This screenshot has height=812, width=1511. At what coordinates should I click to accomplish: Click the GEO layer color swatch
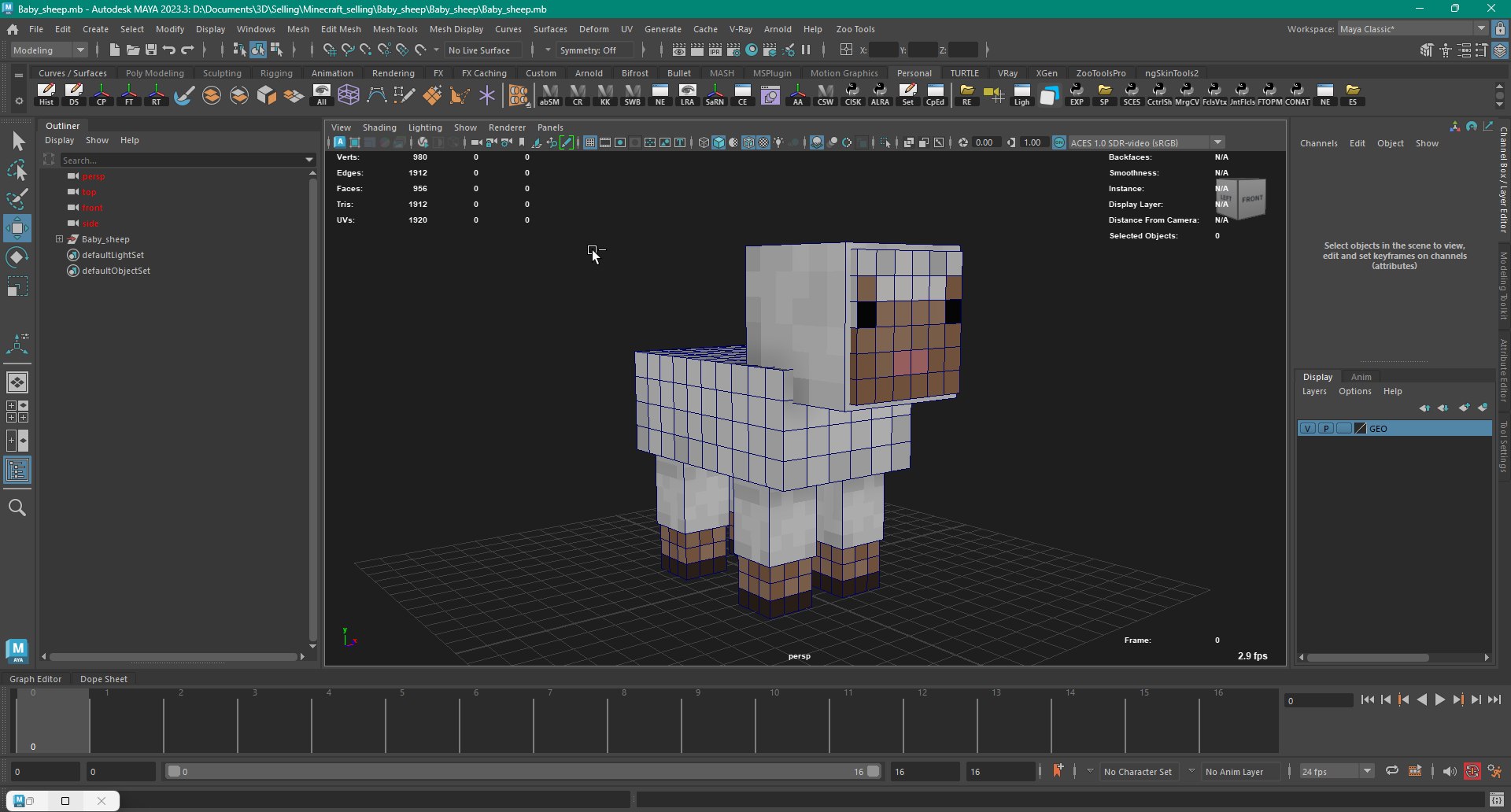pos(1361,429)
